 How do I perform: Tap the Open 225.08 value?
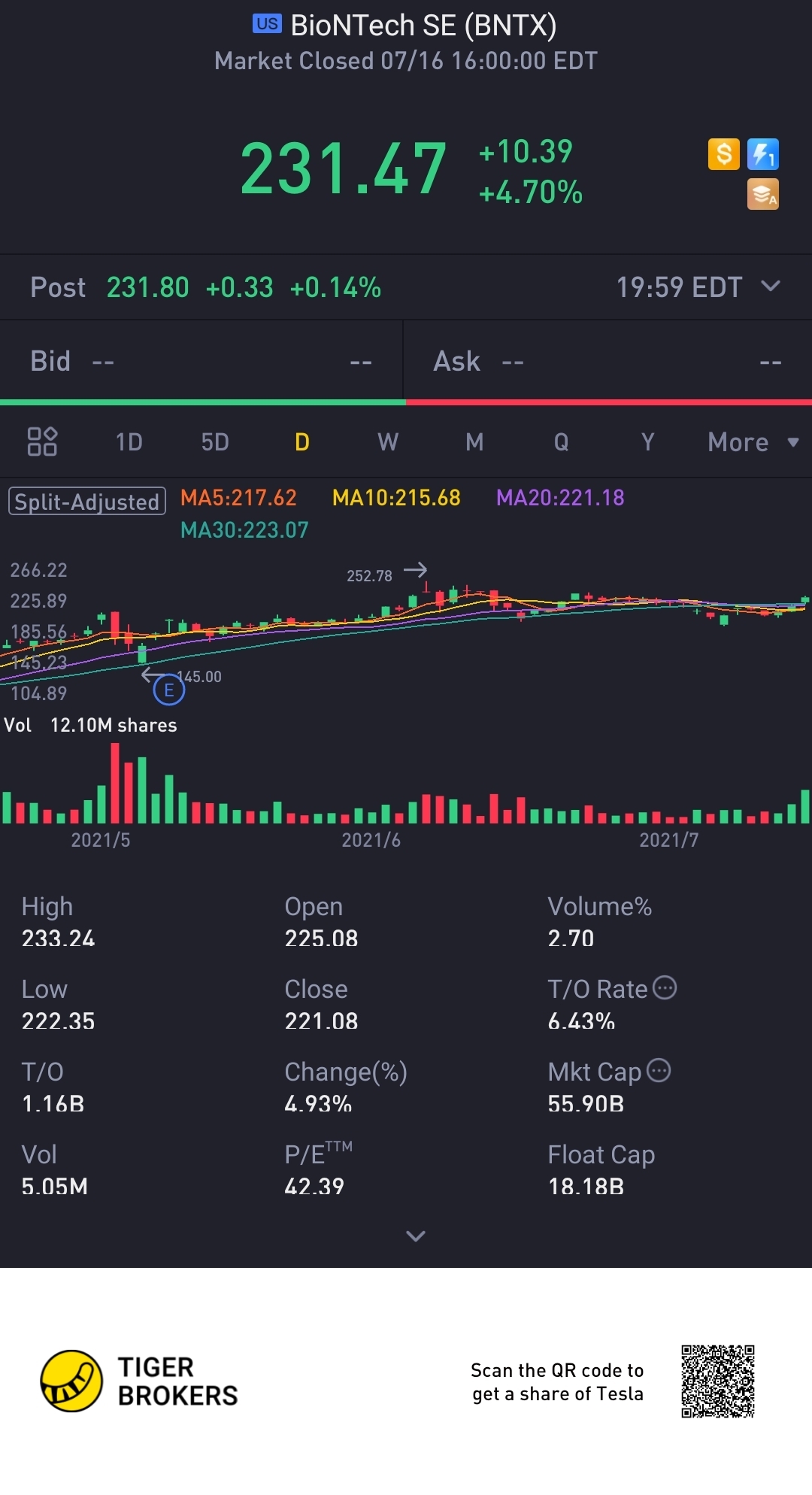tap(321, 938)
